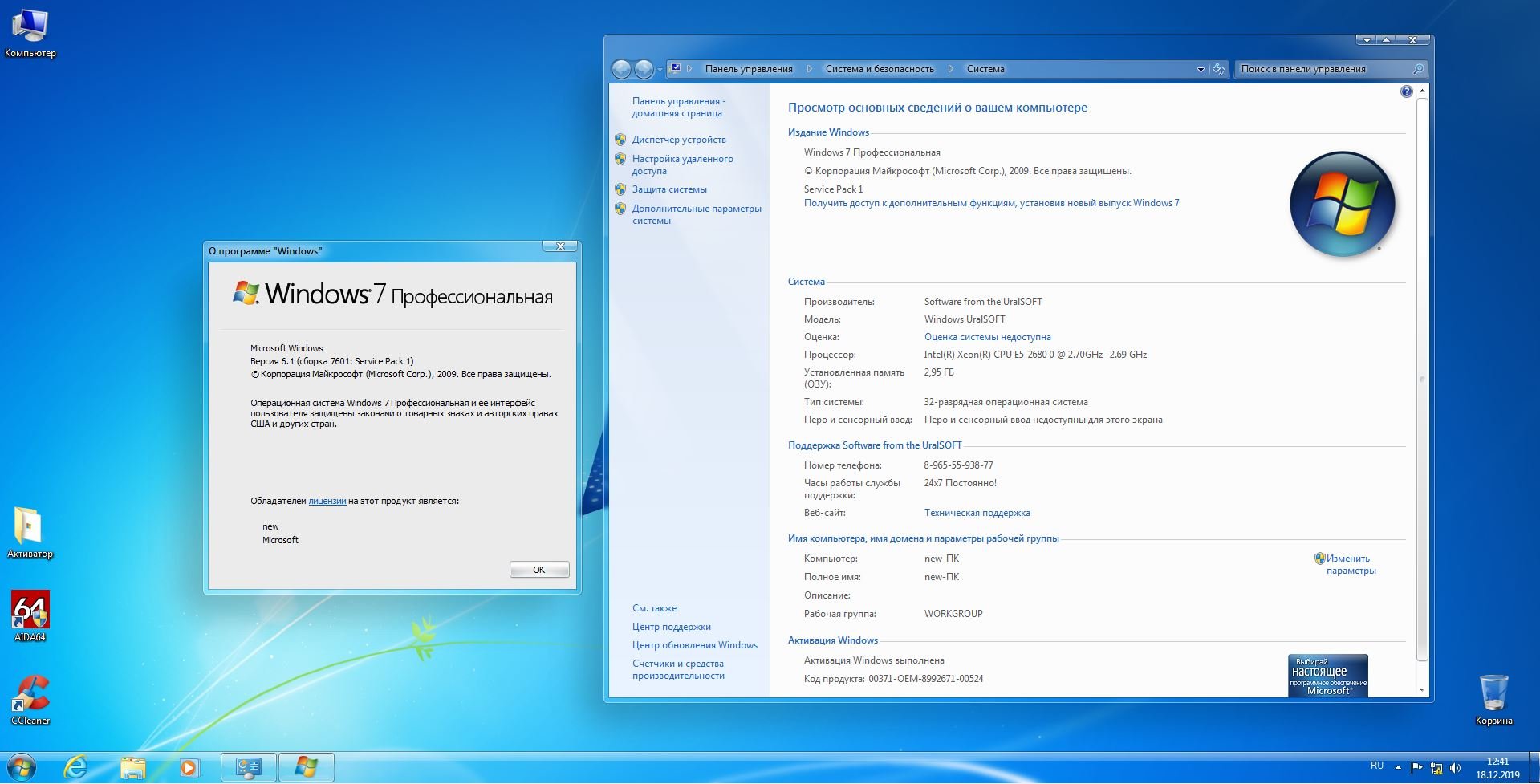The height and width of the screenshot is (784, 1540).
Task: Click the phone number 8-965-55-938-77
Action: pos(958,465)
